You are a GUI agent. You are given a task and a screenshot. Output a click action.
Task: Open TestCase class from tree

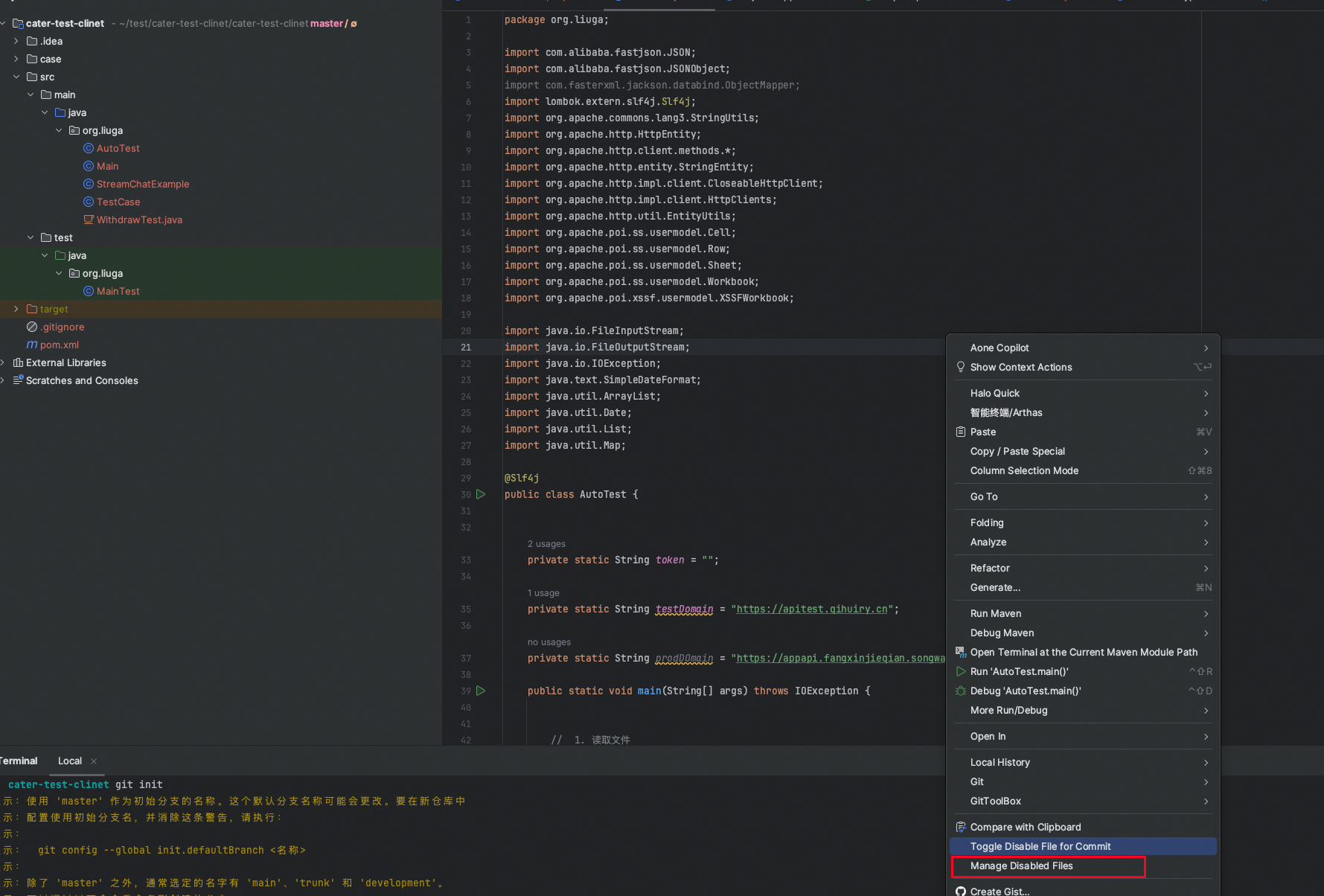[118, 202]
